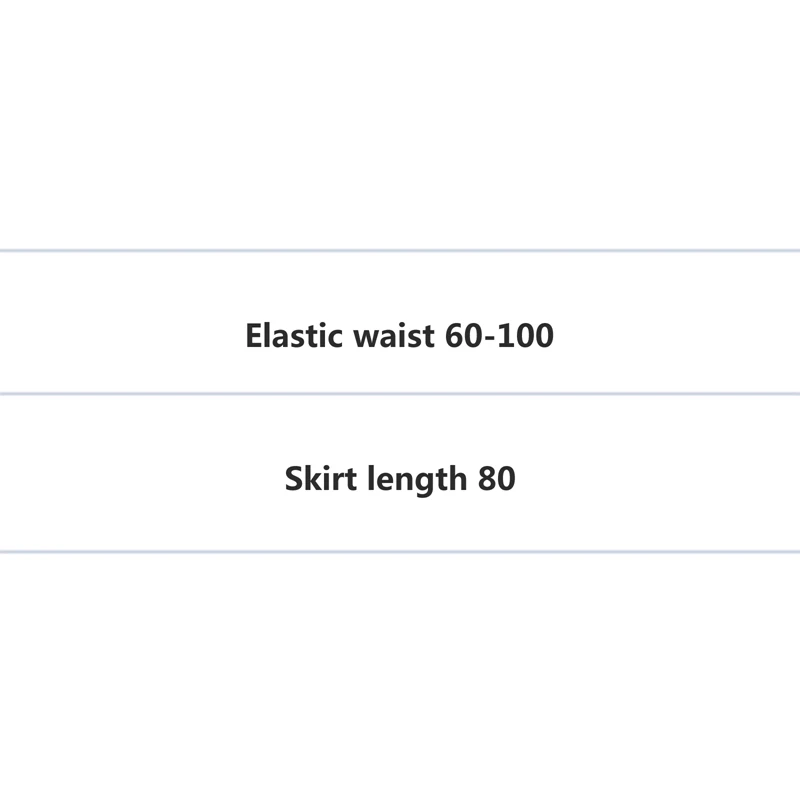Click the word "Elastic"

coord(292,336)
